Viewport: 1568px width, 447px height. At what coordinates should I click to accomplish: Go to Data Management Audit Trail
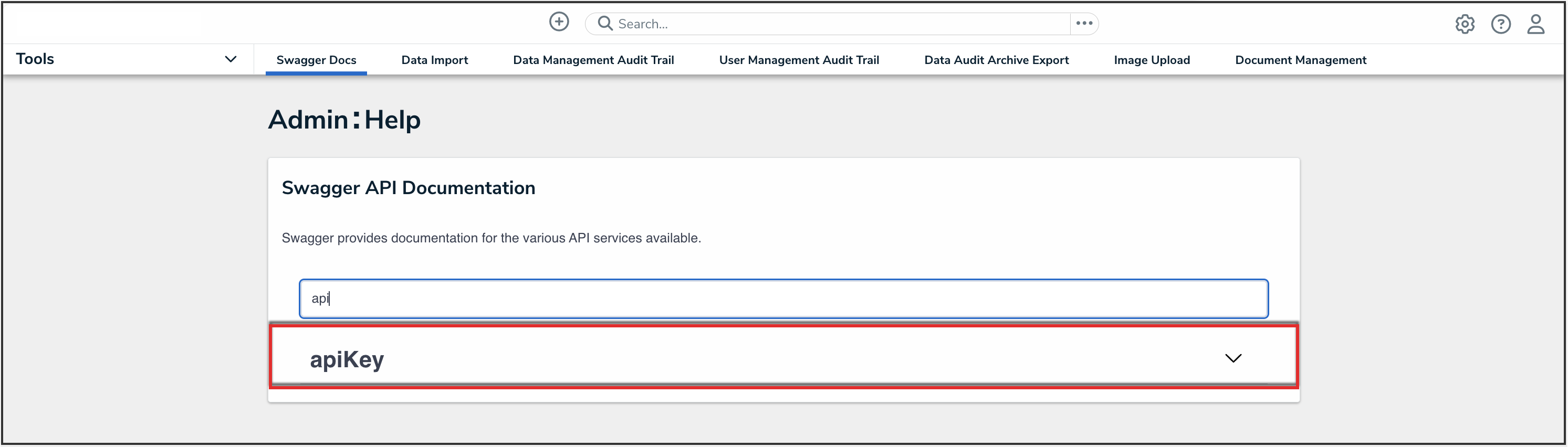tap(593, 60)
